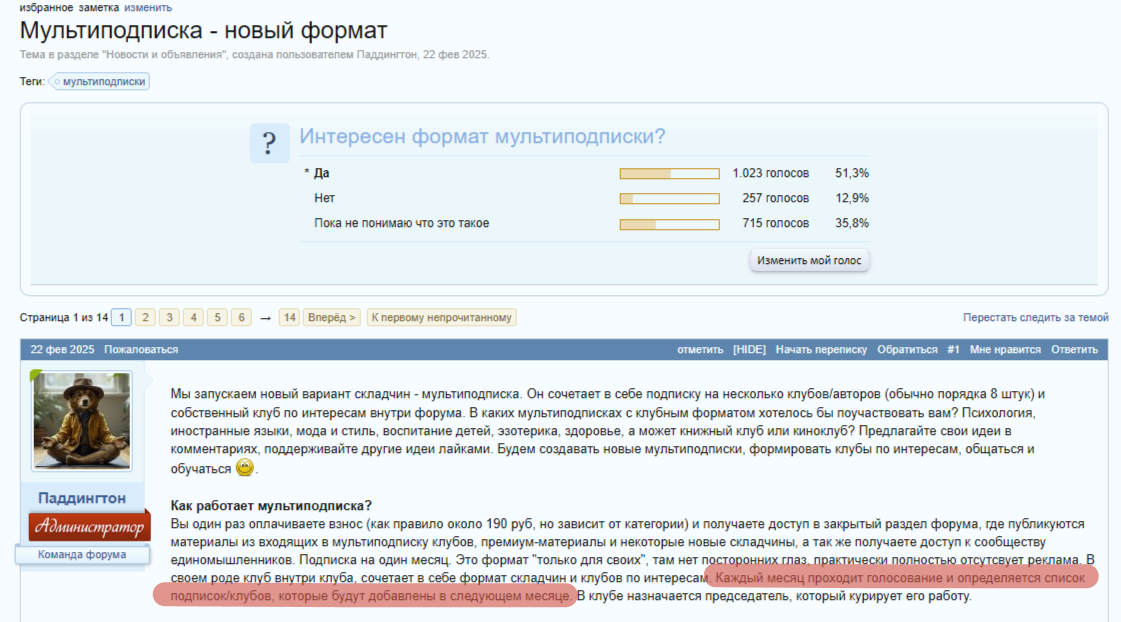Go to page 3 of the thread
The image size is (1121, 622).
click(x=169, y=317)
